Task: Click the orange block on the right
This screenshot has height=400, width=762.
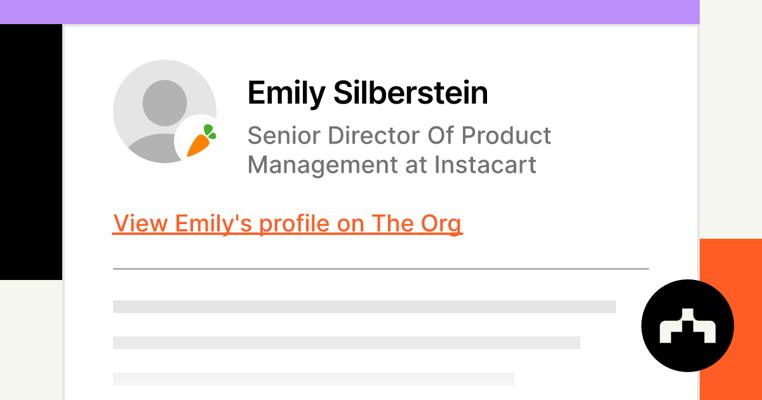Action: click(731, 270)
